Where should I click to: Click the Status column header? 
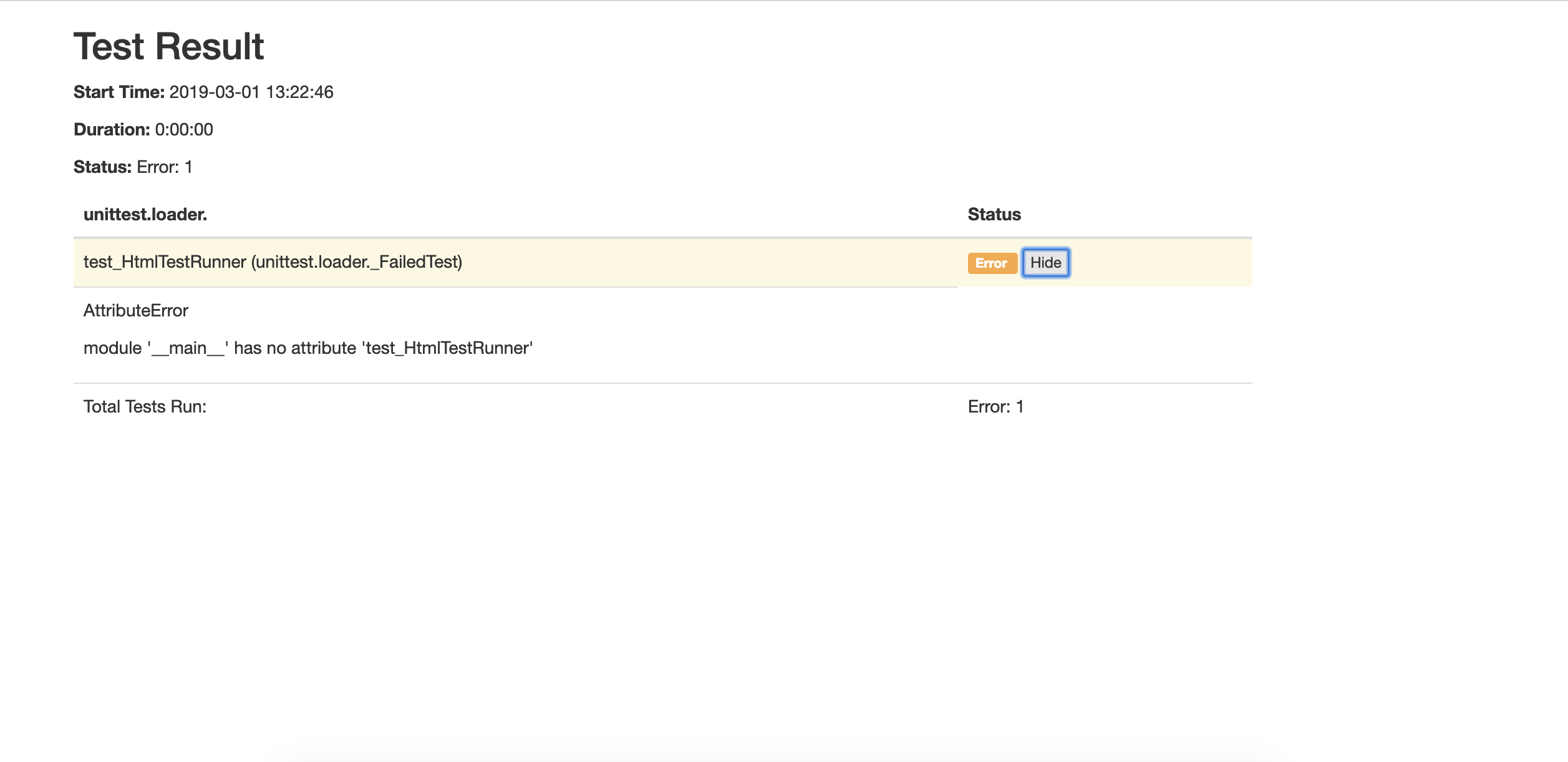click(x=994, y=215)
